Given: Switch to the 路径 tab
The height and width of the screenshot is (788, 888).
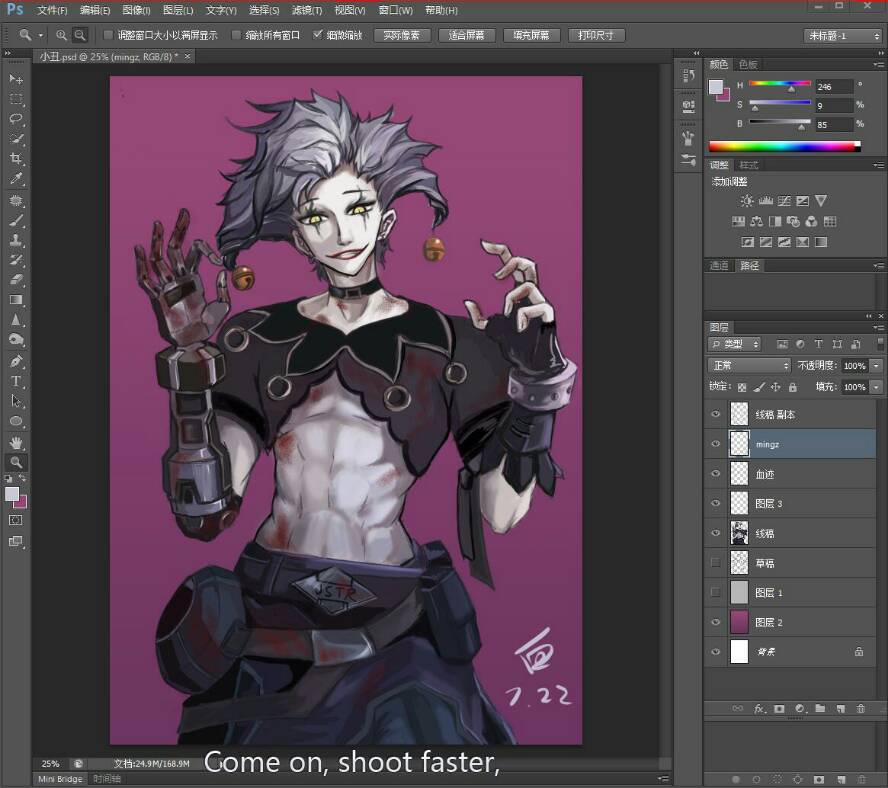Looking at the screenshot, I should point(749,265).
